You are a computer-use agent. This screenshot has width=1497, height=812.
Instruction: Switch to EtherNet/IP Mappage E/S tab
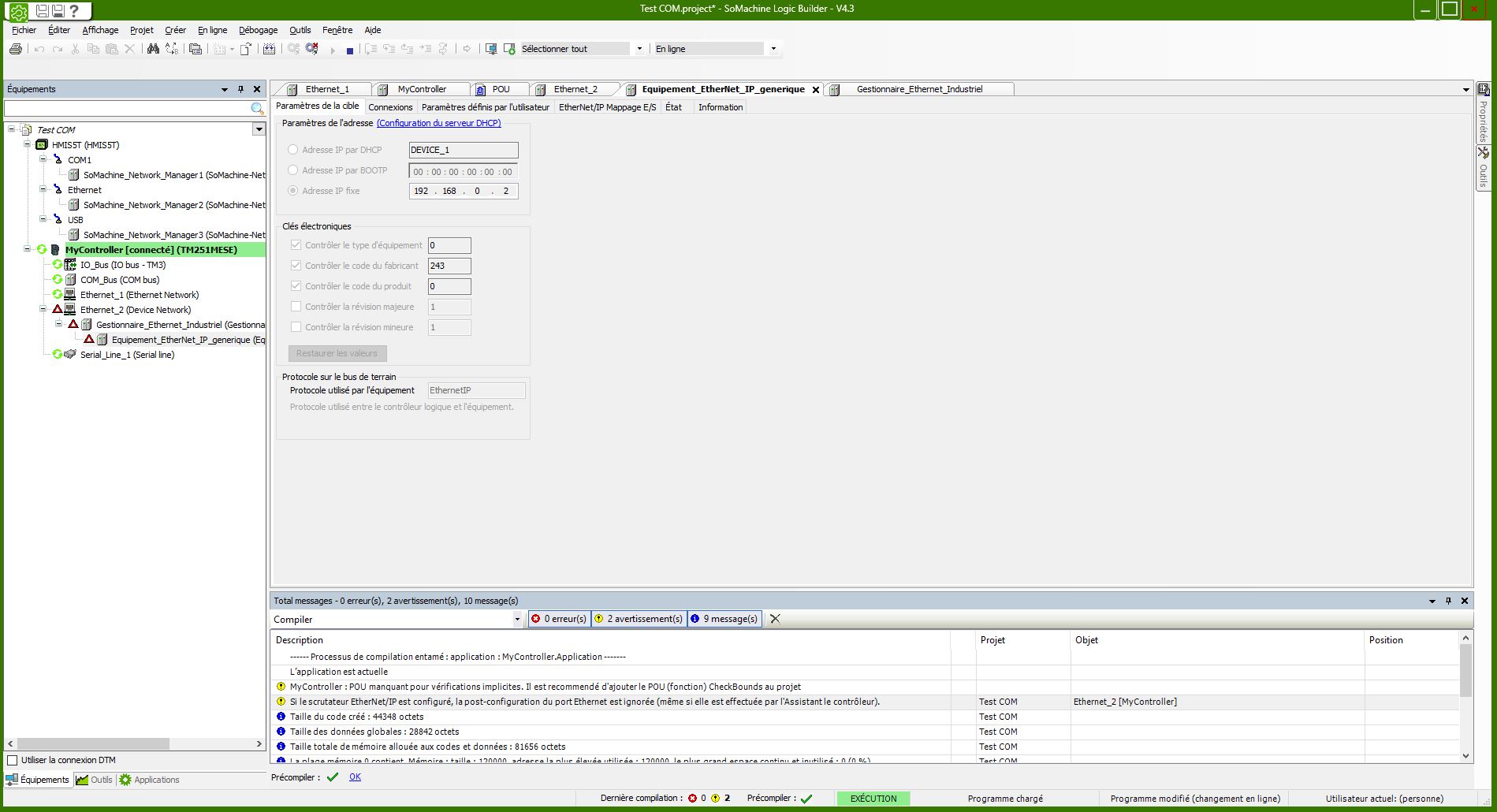click(x=607, y=107)
